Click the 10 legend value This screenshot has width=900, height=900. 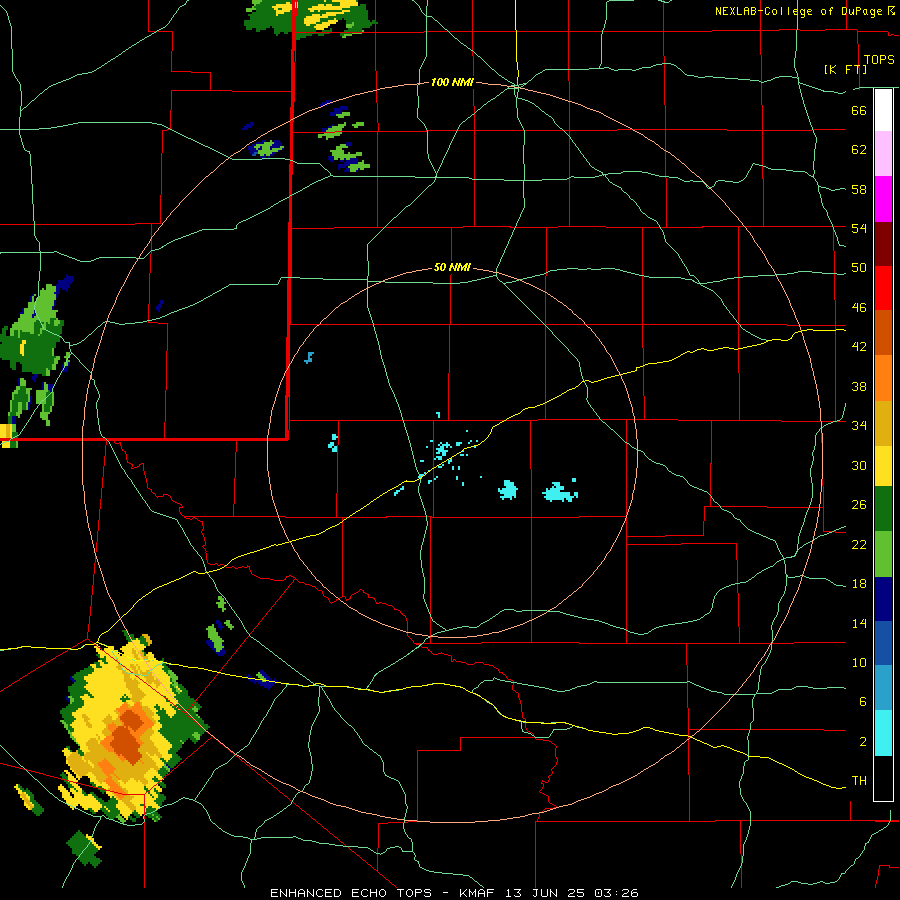point(859,663)
